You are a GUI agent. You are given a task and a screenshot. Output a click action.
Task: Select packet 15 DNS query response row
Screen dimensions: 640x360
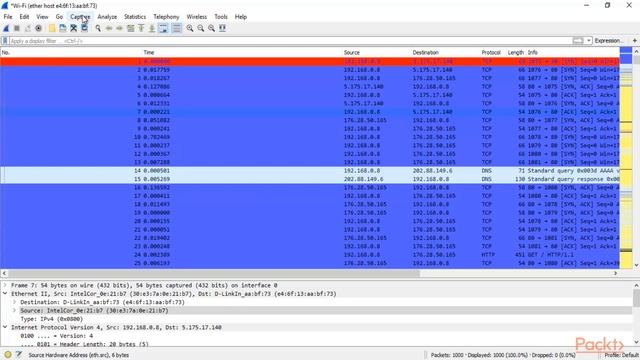(310, 179)
